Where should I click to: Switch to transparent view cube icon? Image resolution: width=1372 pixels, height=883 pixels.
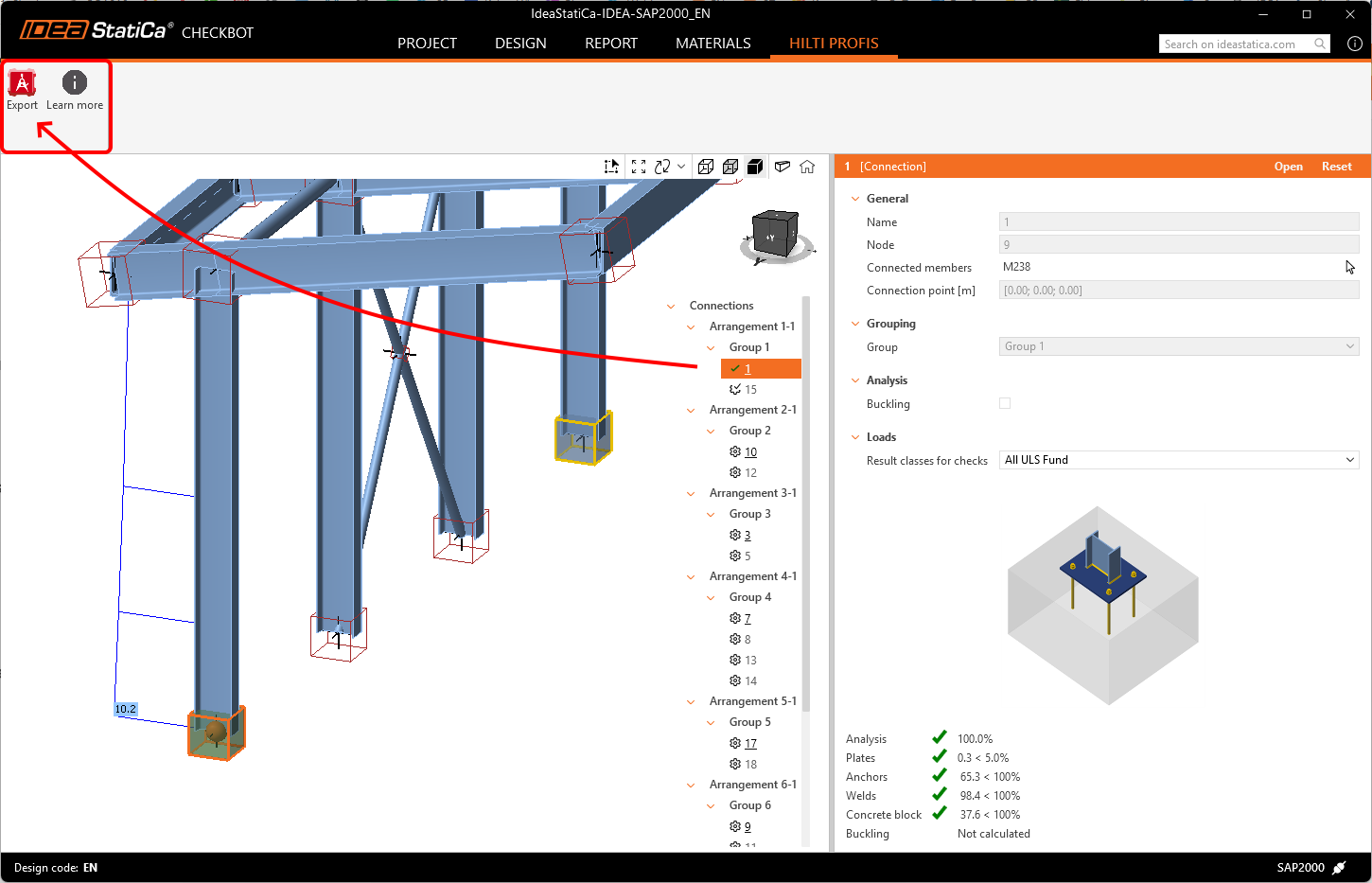click(730, 167)
